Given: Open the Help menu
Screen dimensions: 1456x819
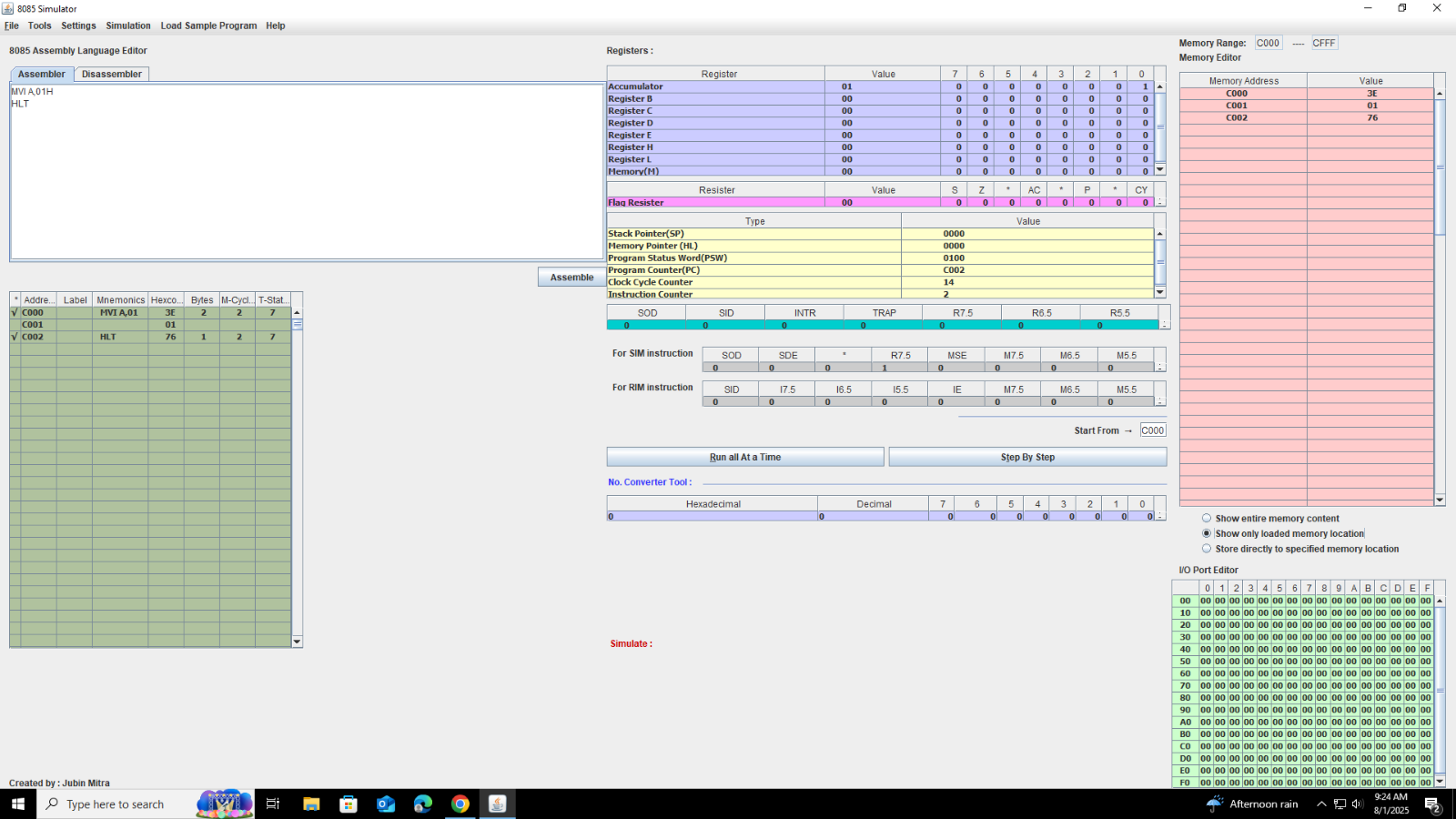Looking at the screenshot, I should click(276, 25).
